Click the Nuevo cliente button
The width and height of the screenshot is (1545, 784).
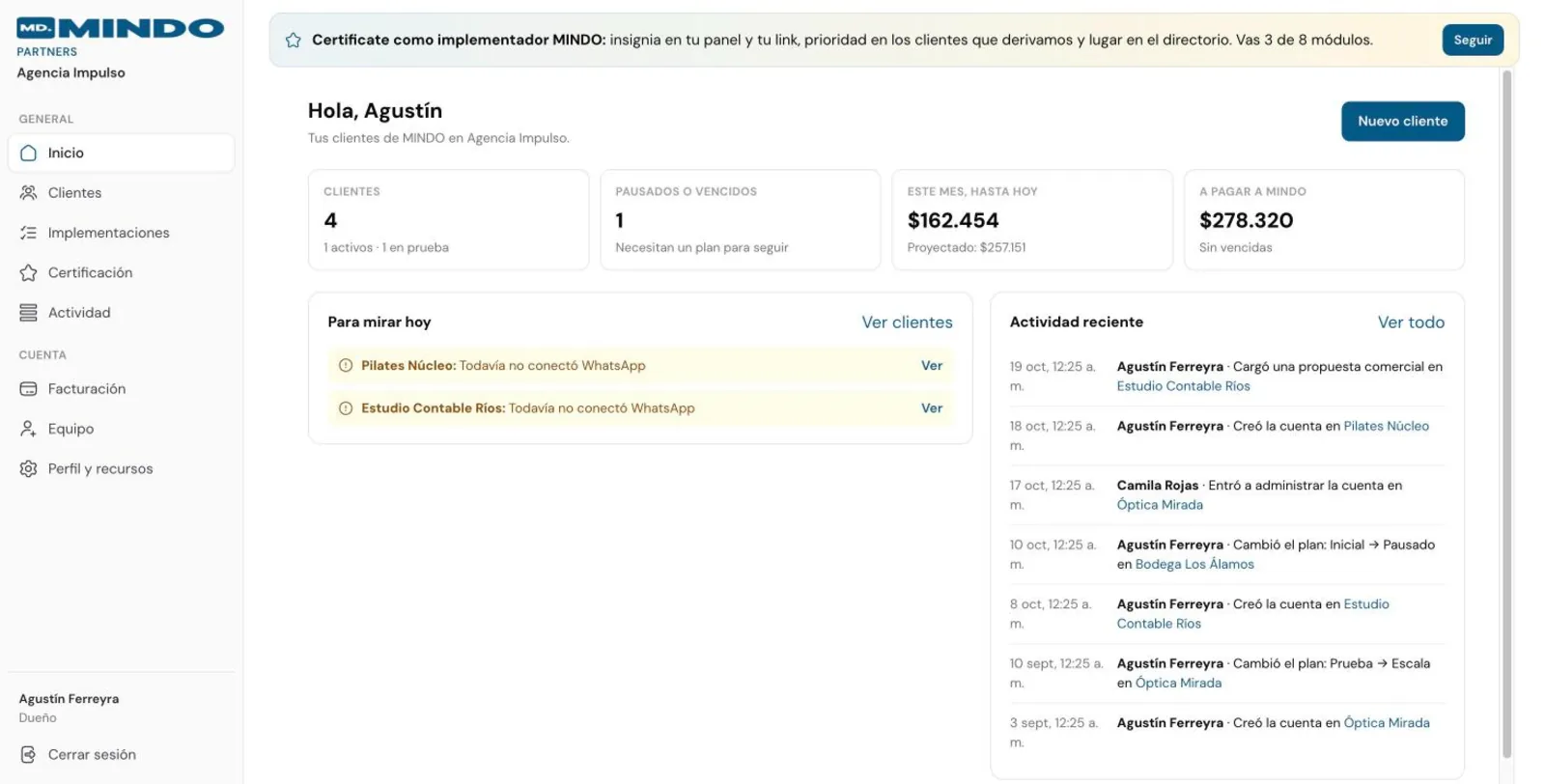click(x=1402, y=122)
